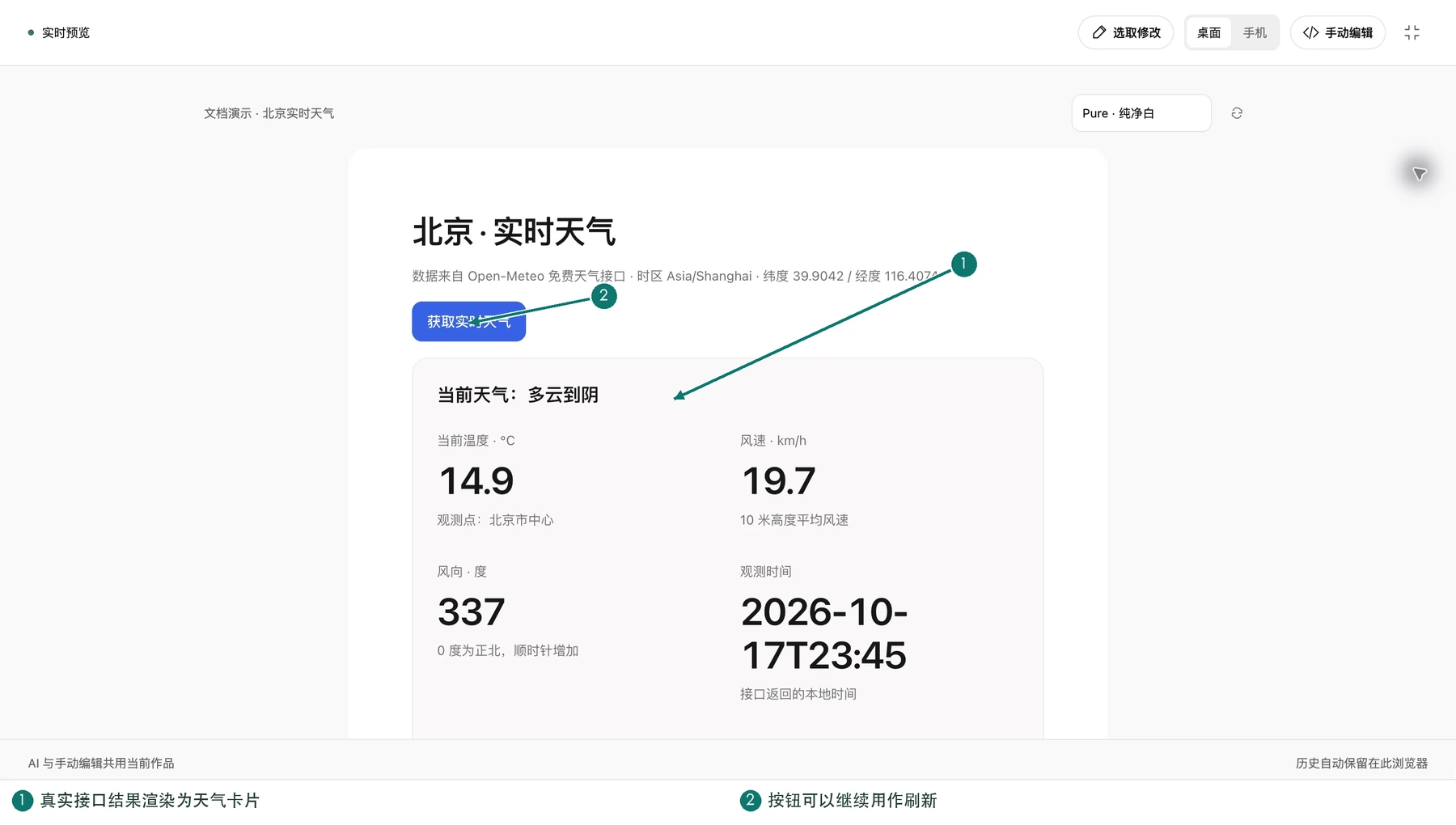Click the 北京 · 实时天气 heading
The image size is (1456, 825).
(x=514, y=232)
